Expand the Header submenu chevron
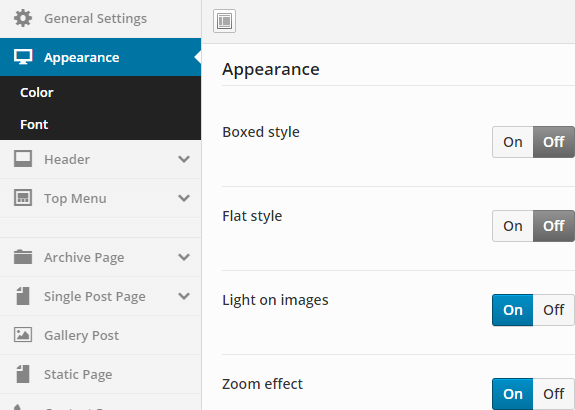This screenshot has width=575, height=410. (x=184, y=159)
